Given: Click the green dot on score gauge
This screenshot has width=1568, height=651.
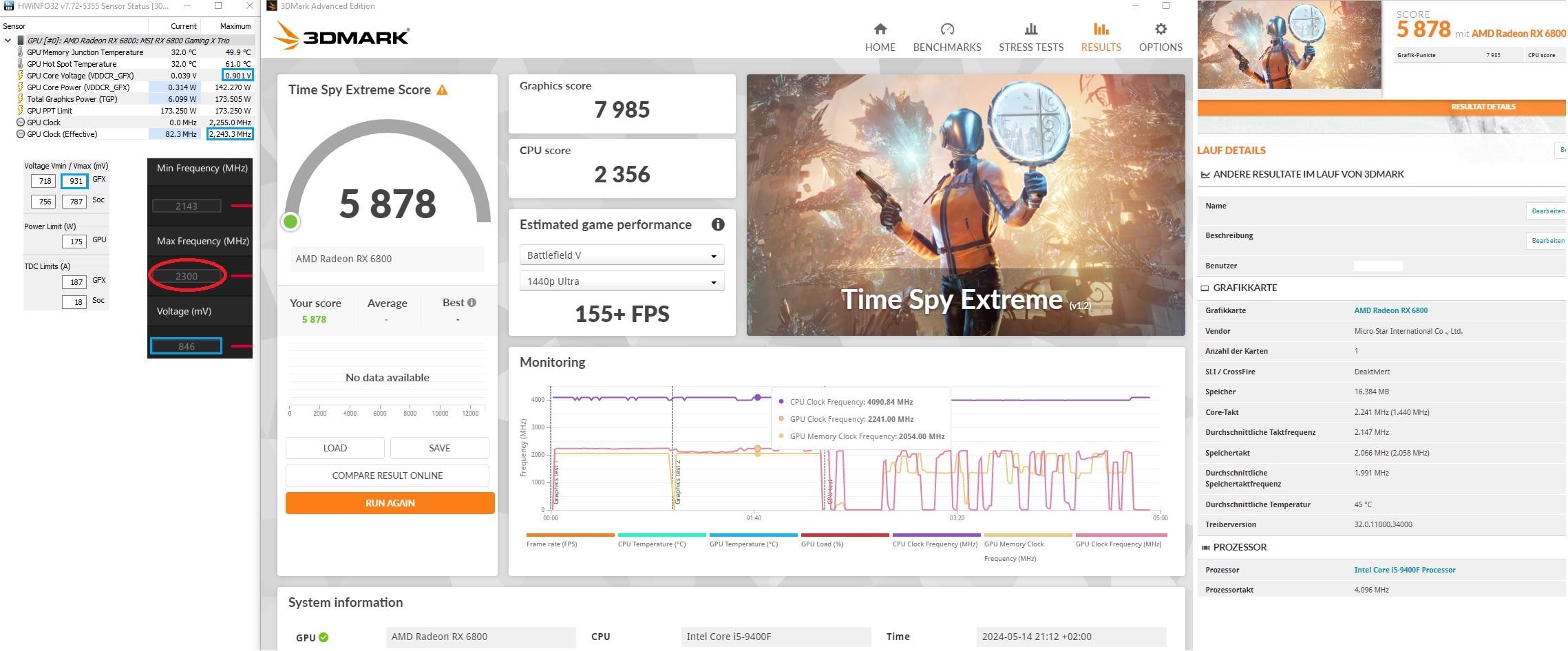Looking at the screenshot, I should 290,222.
